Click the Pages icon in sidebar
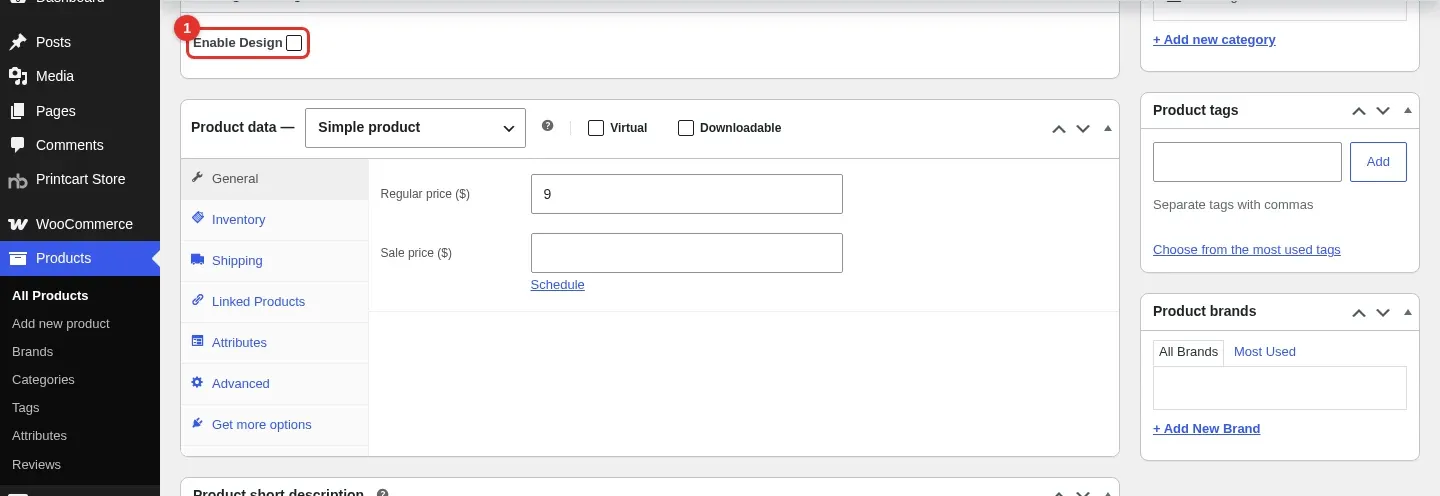Viewport: 1440px width, 496px height. 17,111
